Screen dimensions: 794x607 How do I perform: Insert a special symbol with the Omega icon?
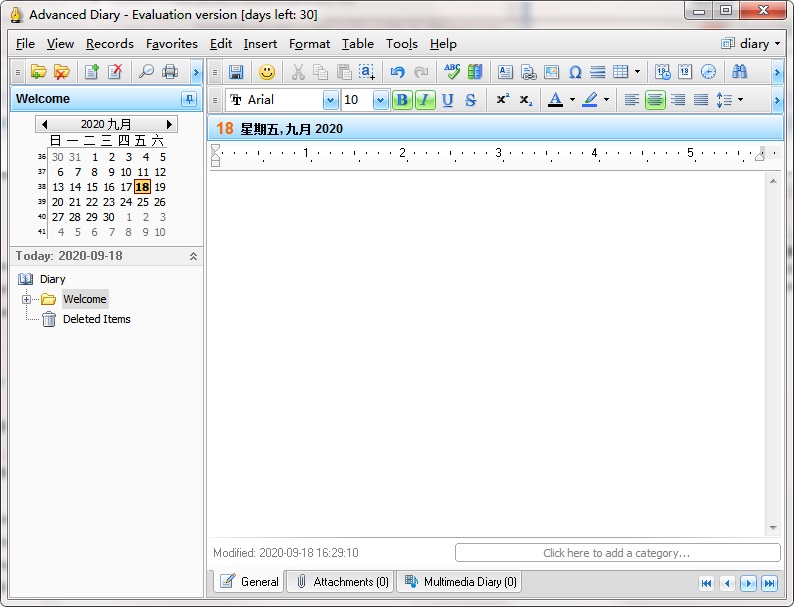[575, 72]
